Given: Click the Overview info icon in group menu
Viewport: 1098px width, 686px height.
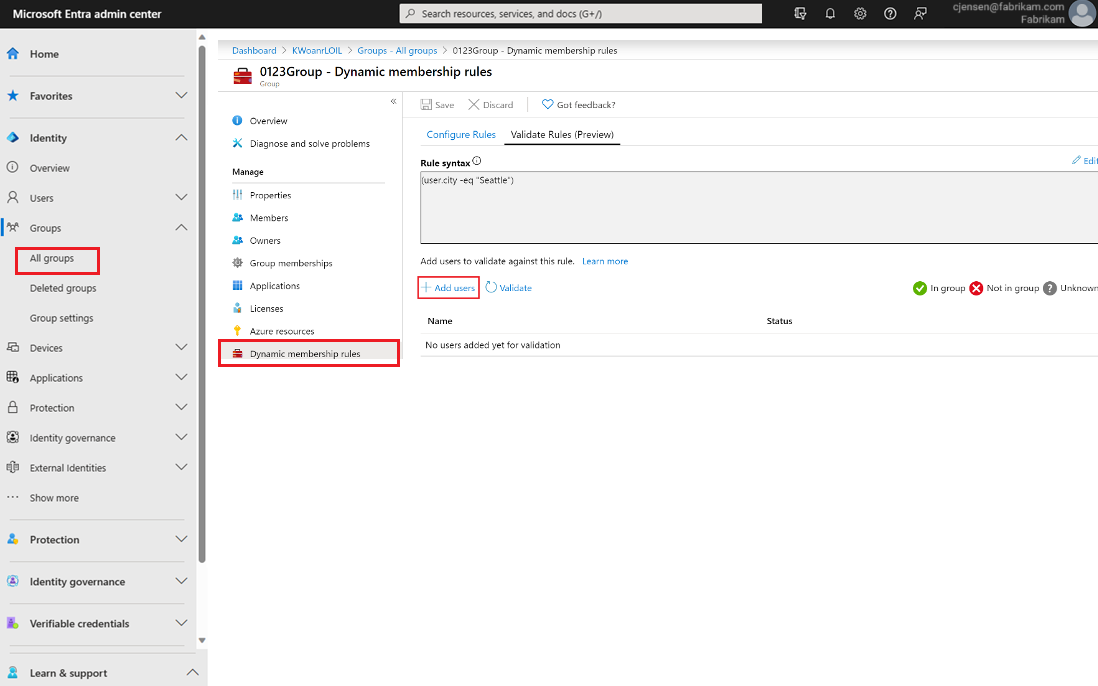Looking at the screenshot, I should pyautogui.click(x=237, y=120).
